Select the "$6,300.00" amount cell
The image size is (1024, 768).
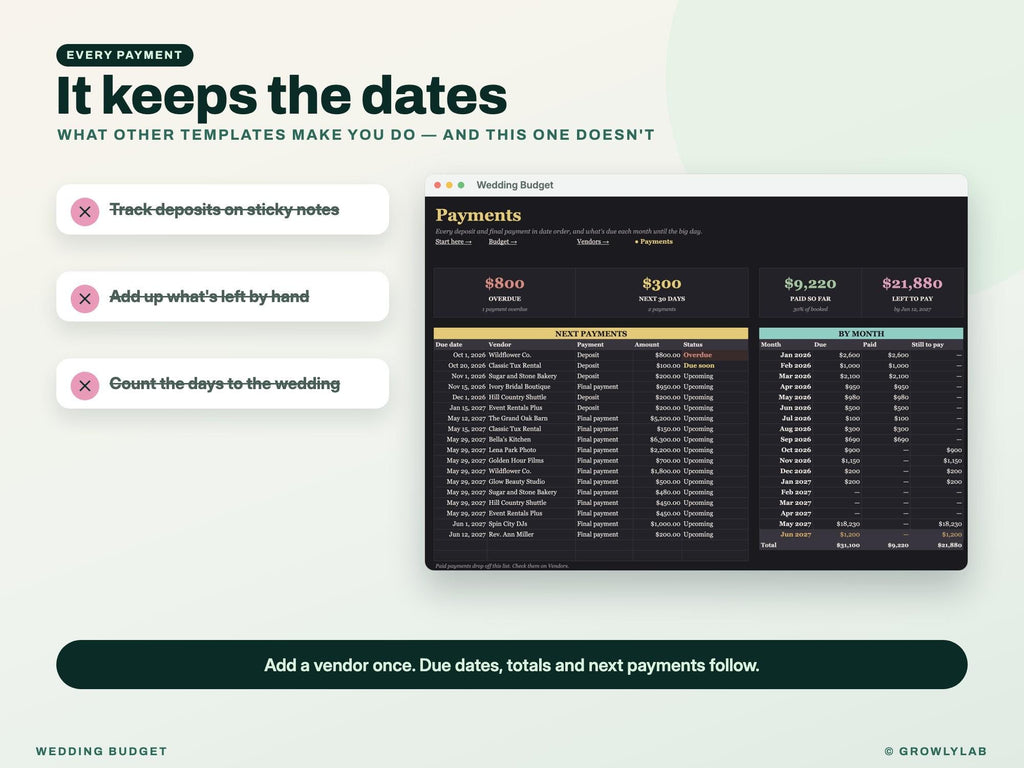point(665,440)
